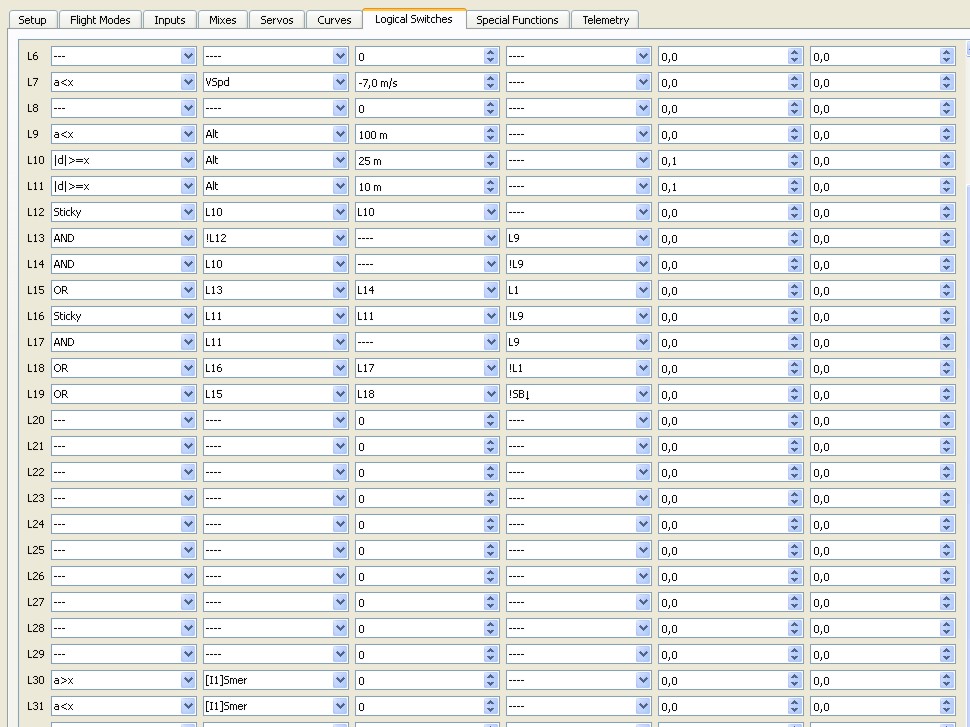Open the empty L20 function dropdown
Image resolution: width=970 pixels, height=727 pixels.
188,421
